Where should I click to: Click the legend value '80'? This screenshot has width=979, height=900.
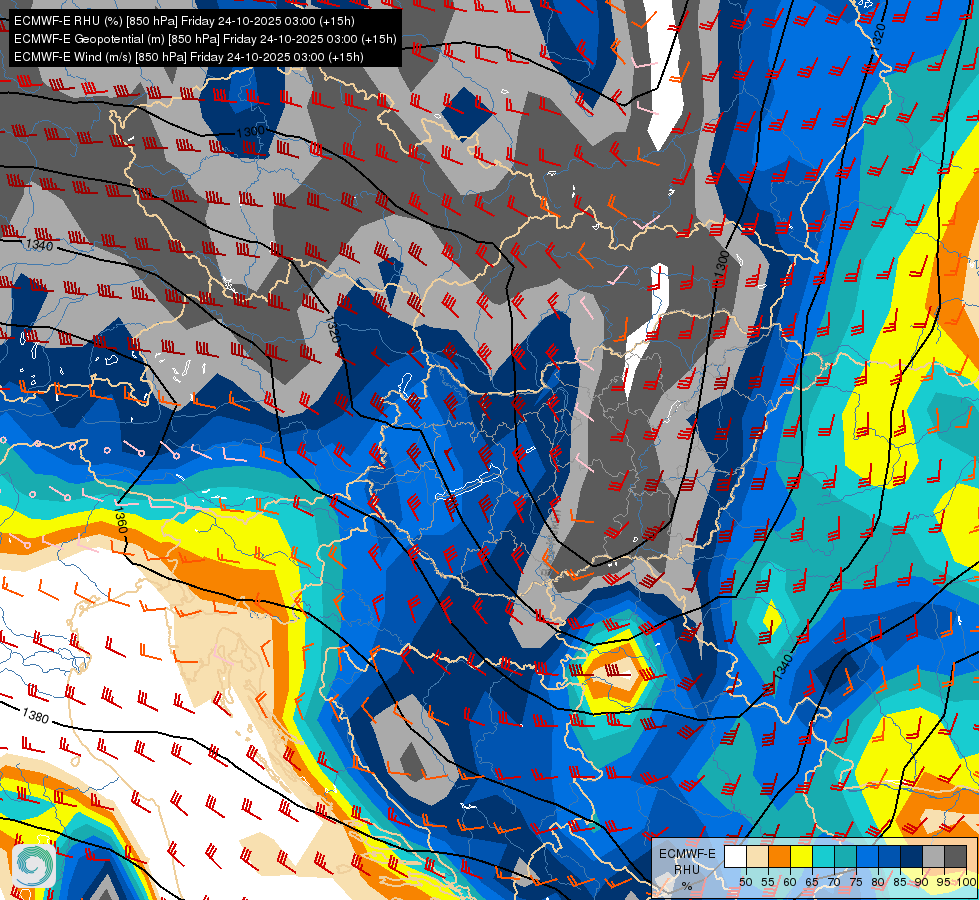[878, 882]
